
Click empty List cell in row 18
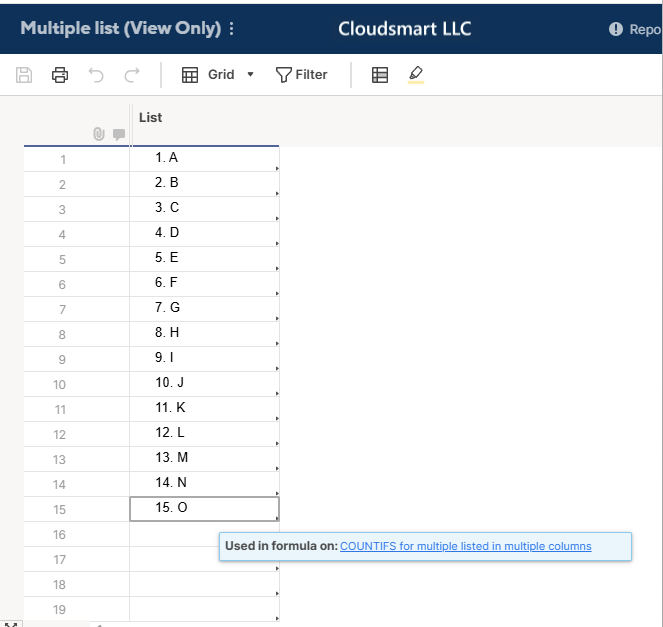pos(204,584)
